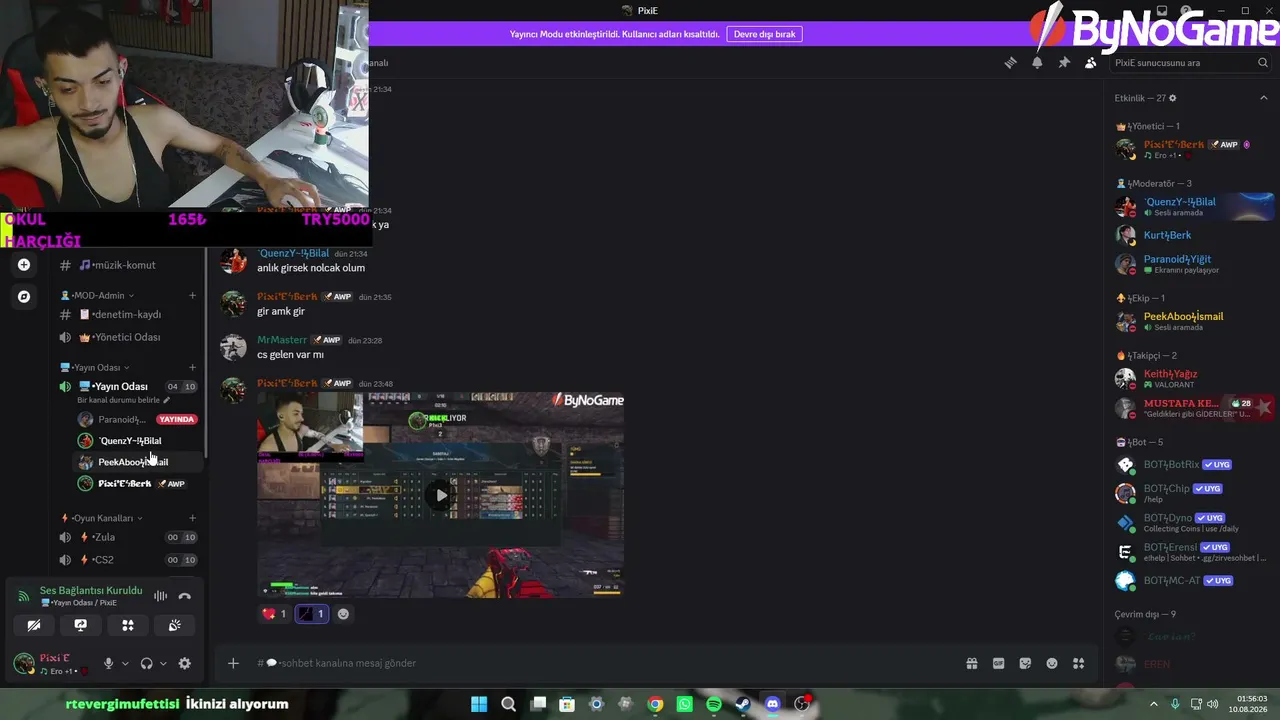Open input device options arrow beside microphone
This screenshot has height=720, width=1280.
[125, 663]
